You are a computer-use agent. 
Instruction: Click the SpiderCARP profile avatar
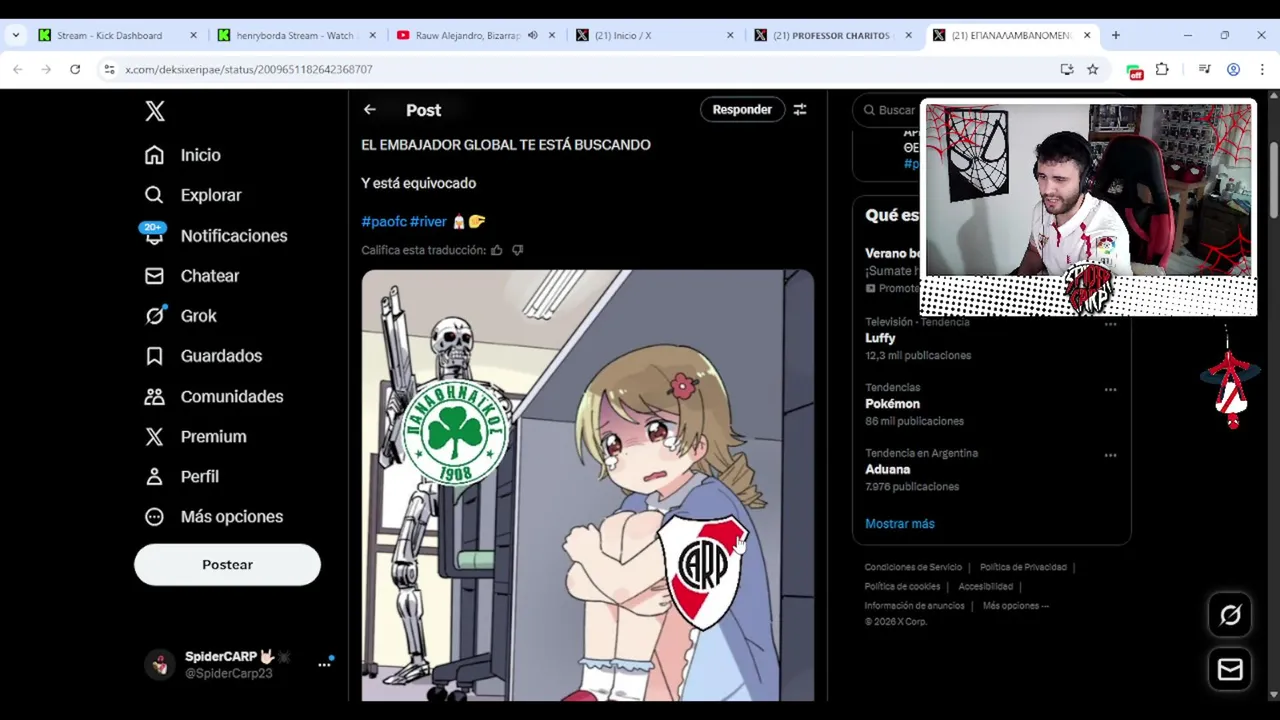(160, 664)
